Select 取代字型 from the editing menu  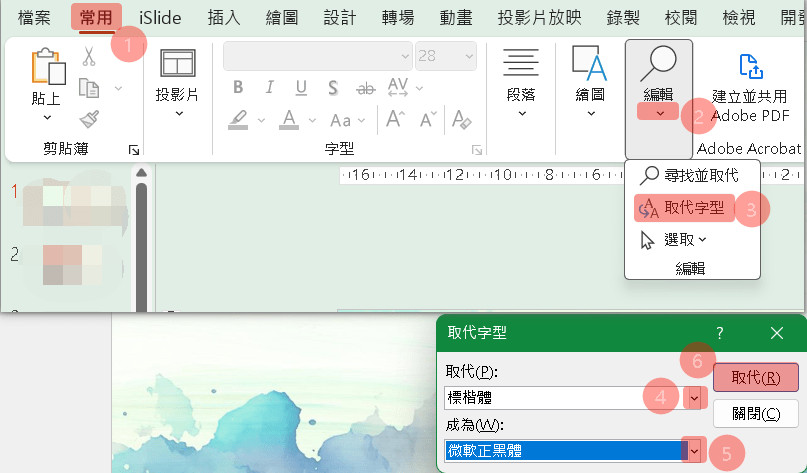[689, 208]
